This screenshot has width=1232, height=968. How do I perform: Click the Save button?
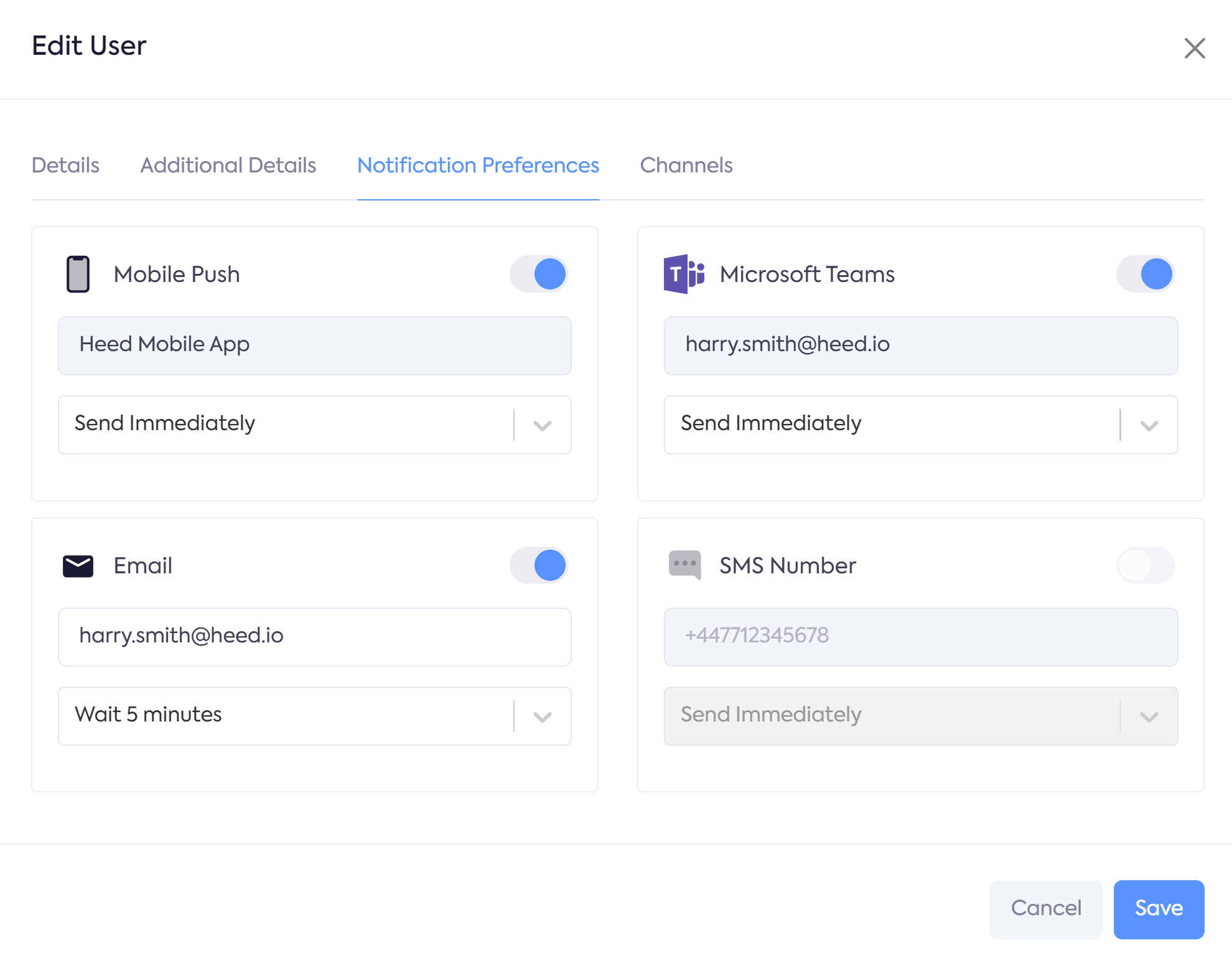pos(1158,908)
